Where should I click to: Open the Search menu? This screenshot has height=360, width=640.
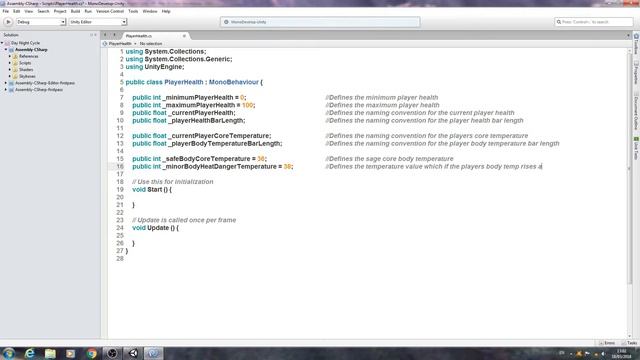pos(43,11)
